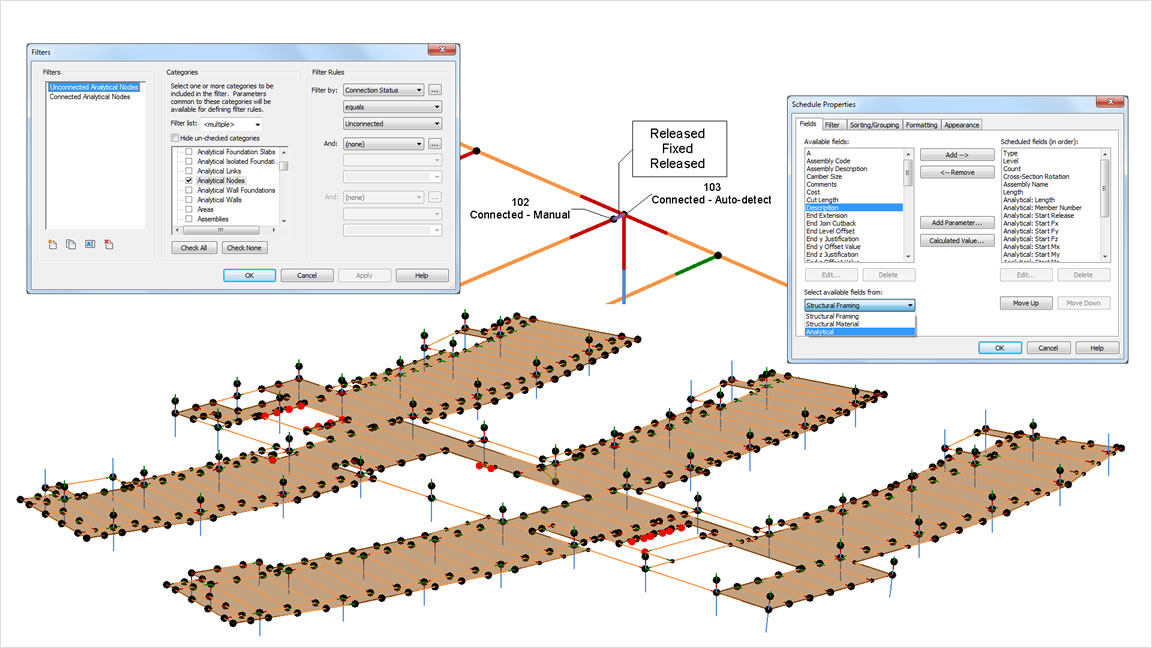1152x648 pixels.
Task: Click the Add Parameter... button
Action: (x=957, y=223)
